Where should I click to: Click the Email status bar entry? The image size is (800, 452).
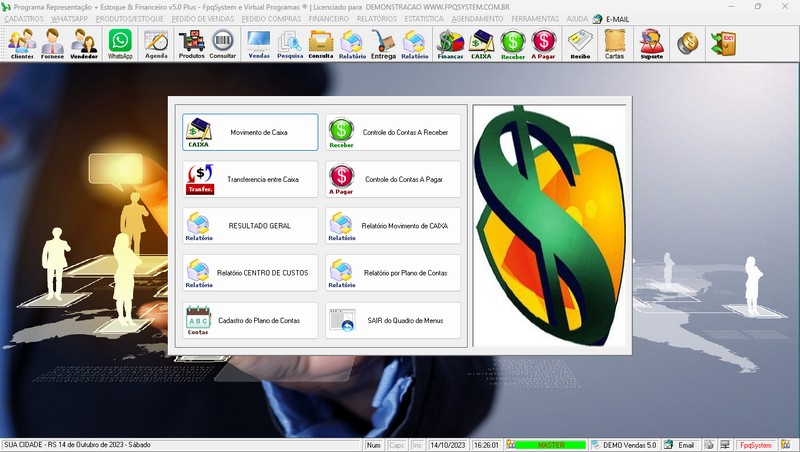coord(681,445)
